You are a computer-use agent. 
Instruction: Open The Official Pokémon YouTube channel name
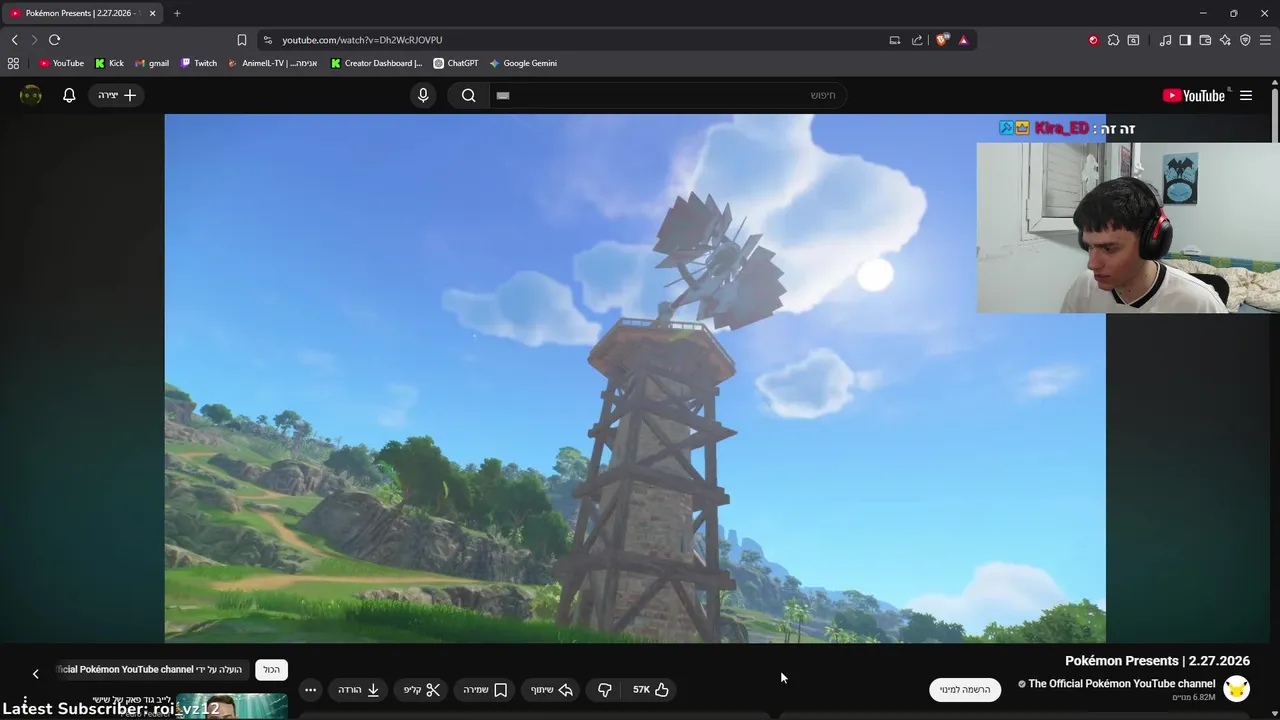(x=1122, y=684)
